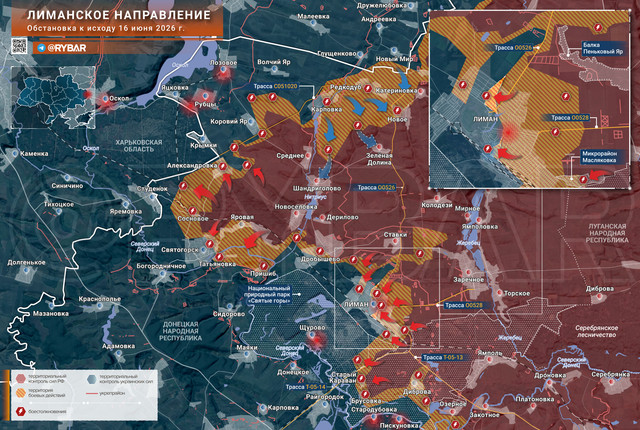The width and height of the screenshot is (640, 430).
Task: Click the Святогорск town label
Action: [x=180, y=250]
